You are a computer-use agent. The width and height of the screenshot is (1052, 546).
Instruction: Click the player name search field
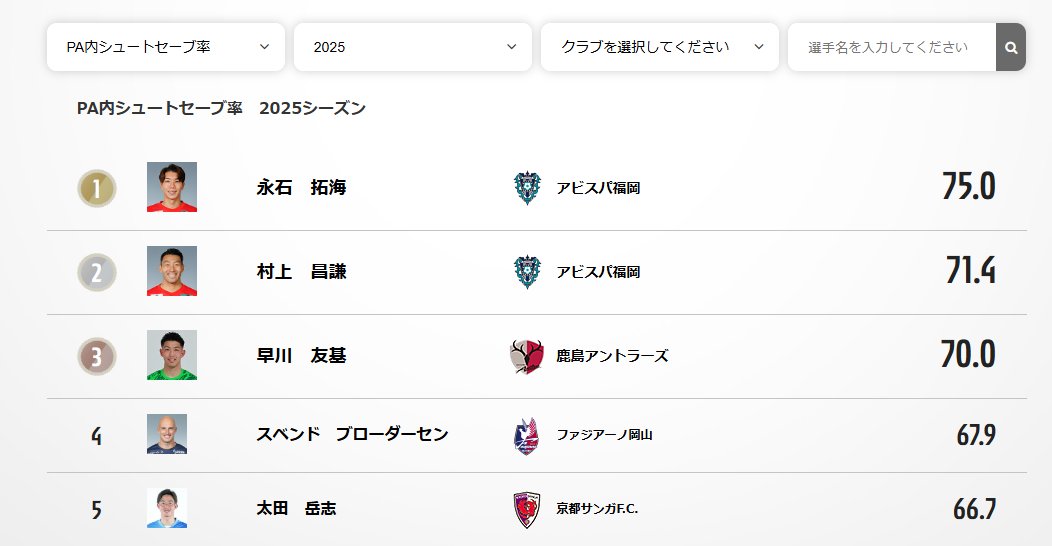(x=890, y=47)
